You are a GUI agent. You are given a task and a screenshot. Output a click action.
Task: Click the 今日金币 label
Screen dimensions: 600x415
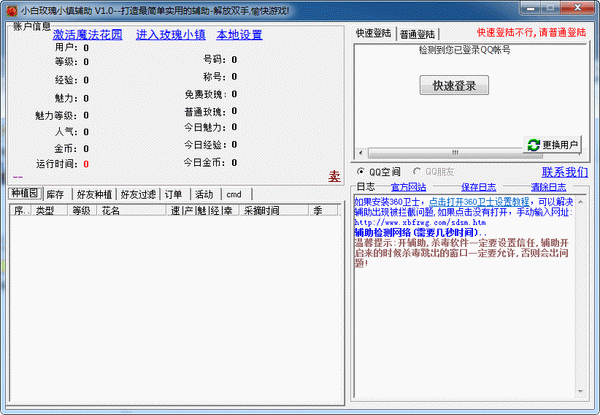(205, 163)
